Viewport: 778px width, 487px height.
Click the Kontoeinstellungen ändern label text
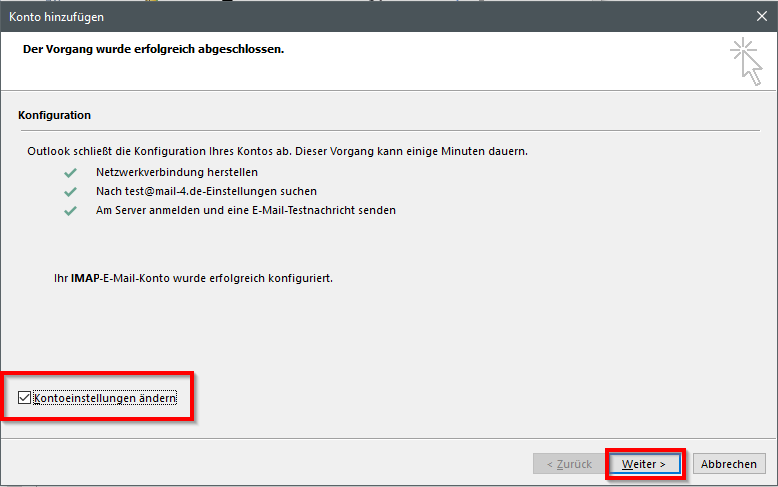105,398
